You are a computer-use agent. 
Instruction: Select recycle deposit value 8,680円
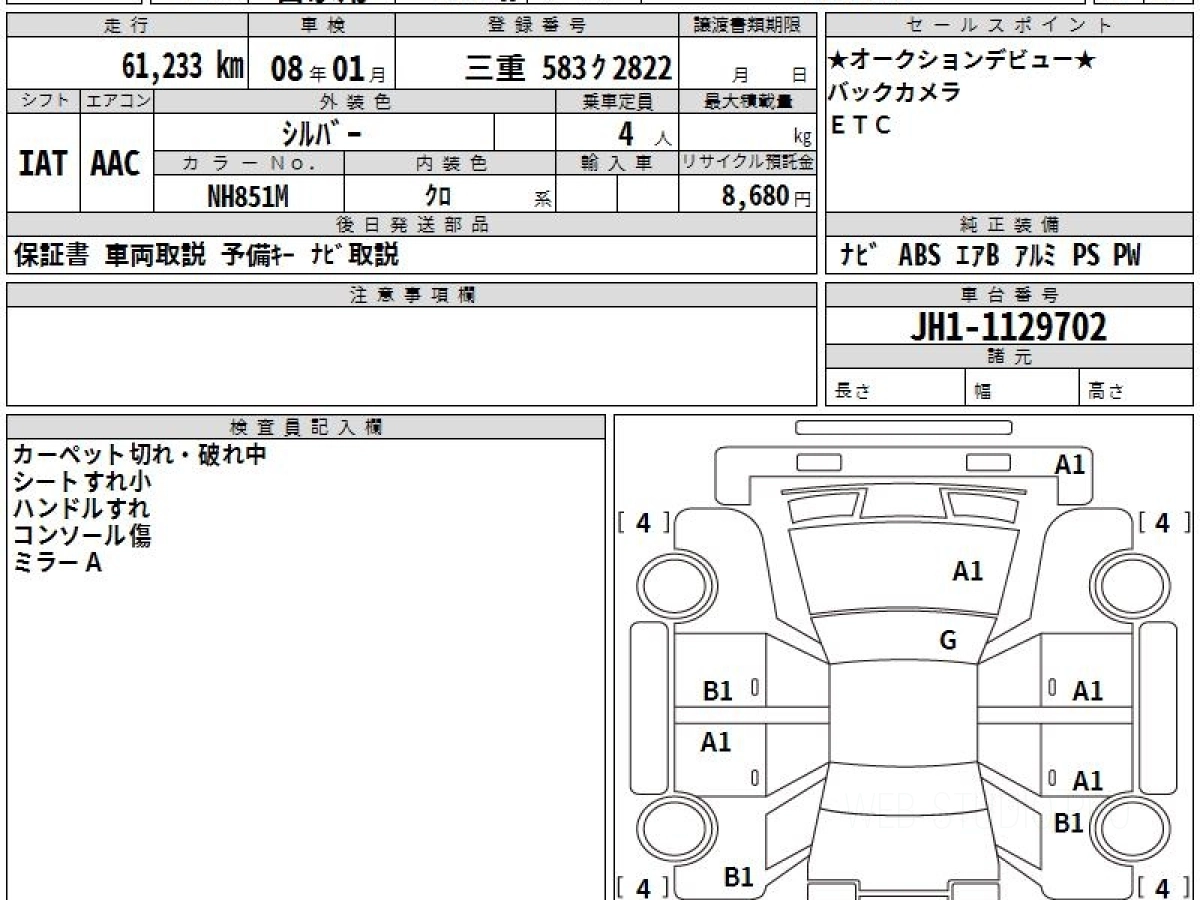tap(766, 196)
